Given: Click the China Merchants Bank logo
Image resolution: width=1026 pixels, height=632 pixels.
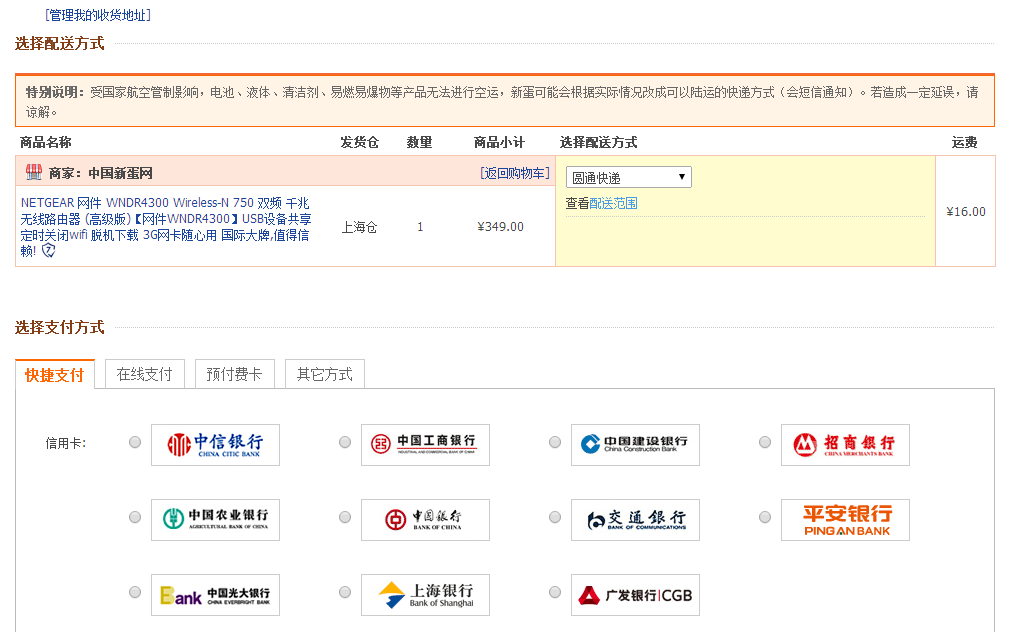Looking at the screenshot, I should [x=845, y=444].
